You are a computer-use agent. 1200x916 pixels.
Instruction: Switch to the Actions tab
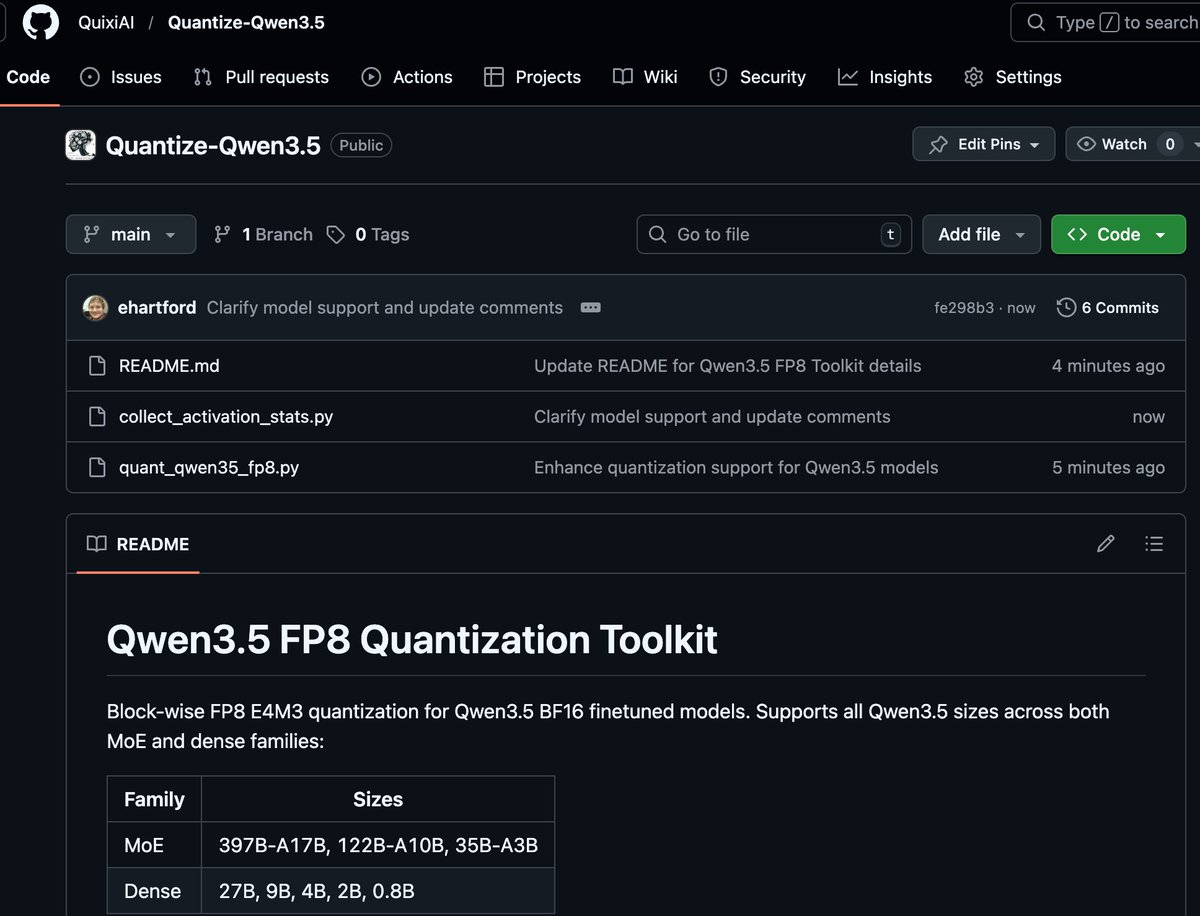[x=406, y=77]
